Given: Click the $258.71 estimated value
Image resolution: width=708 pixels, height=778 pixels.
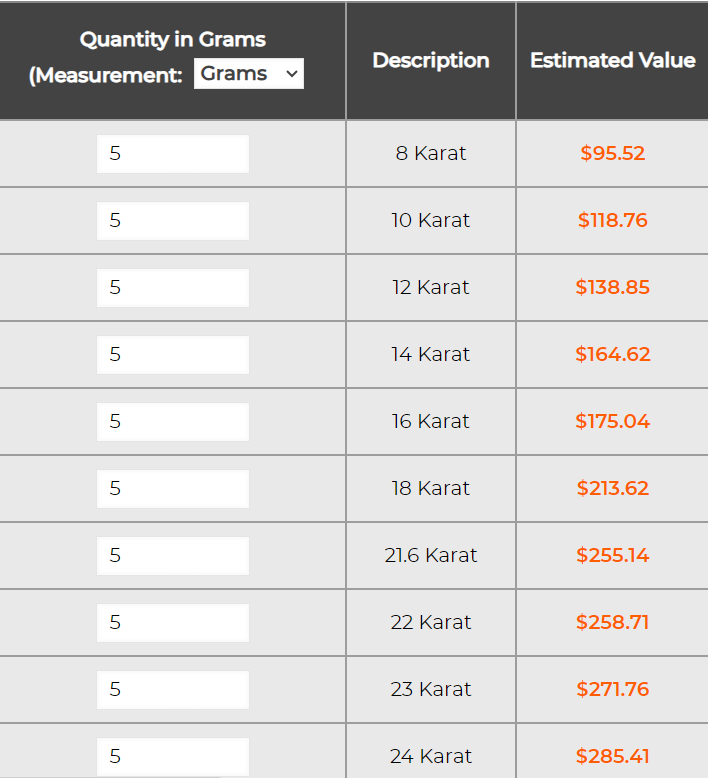Looking at the screenshot, I should [613, 622].
